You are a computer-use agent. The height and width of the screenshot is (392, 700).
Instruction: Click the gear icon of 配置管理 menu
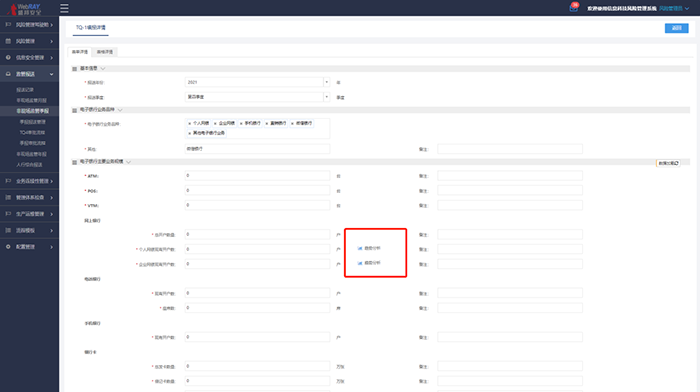click(8, 246)
